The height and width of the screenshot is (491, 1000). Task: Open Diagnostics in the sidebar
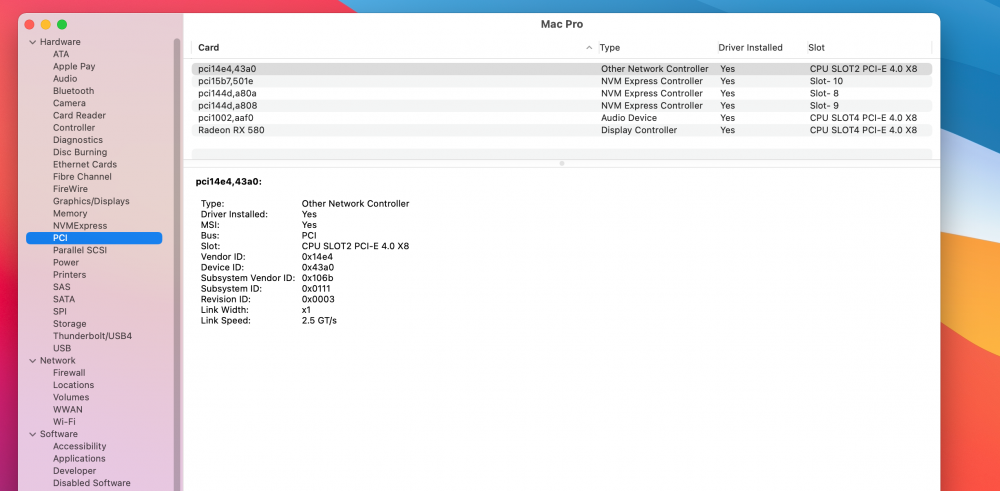(78, 140)
